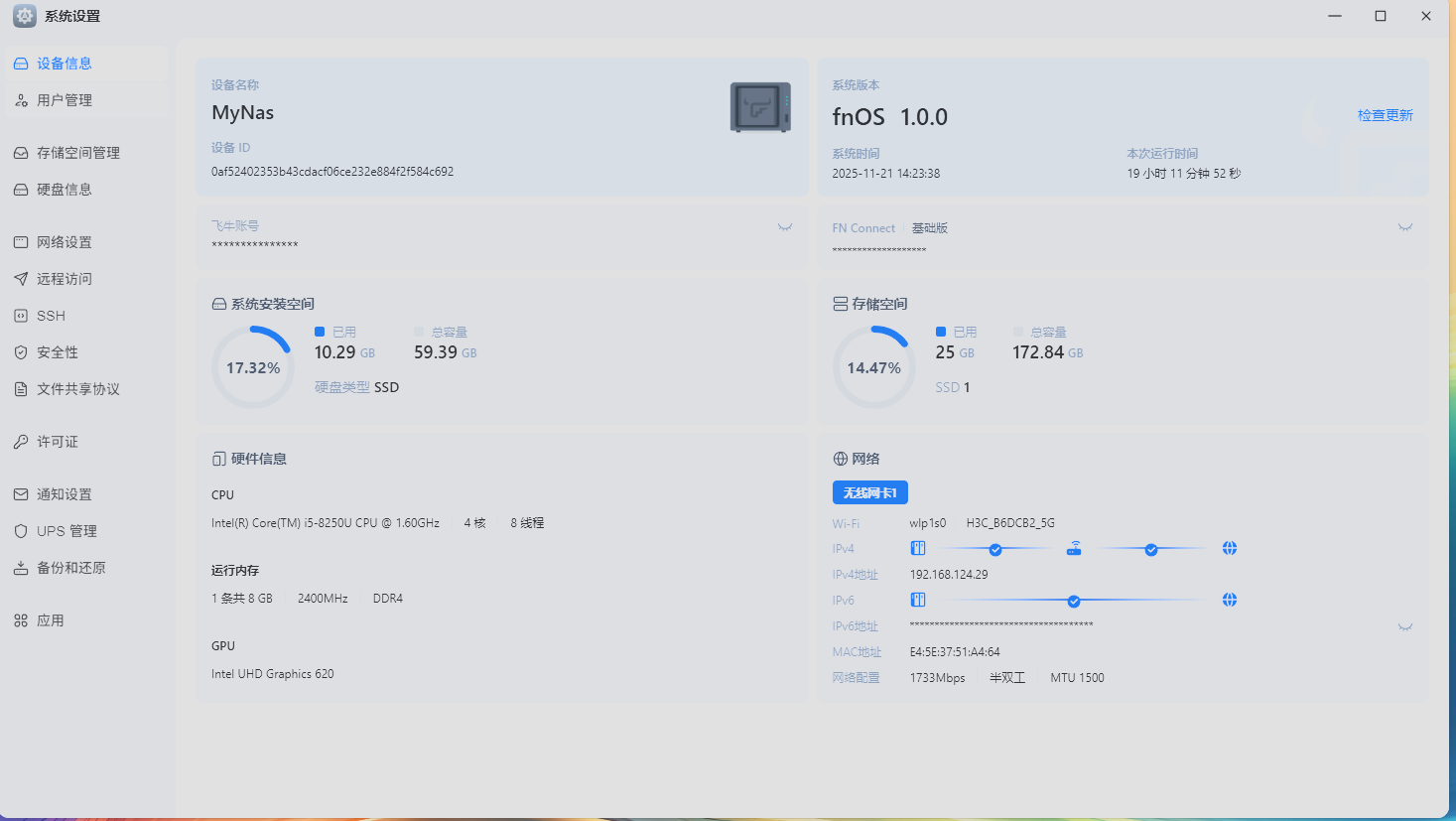This screenshot has height=821, width=1456.
Task: Click the MTU 1500 value
Action: click(1077, 678)
